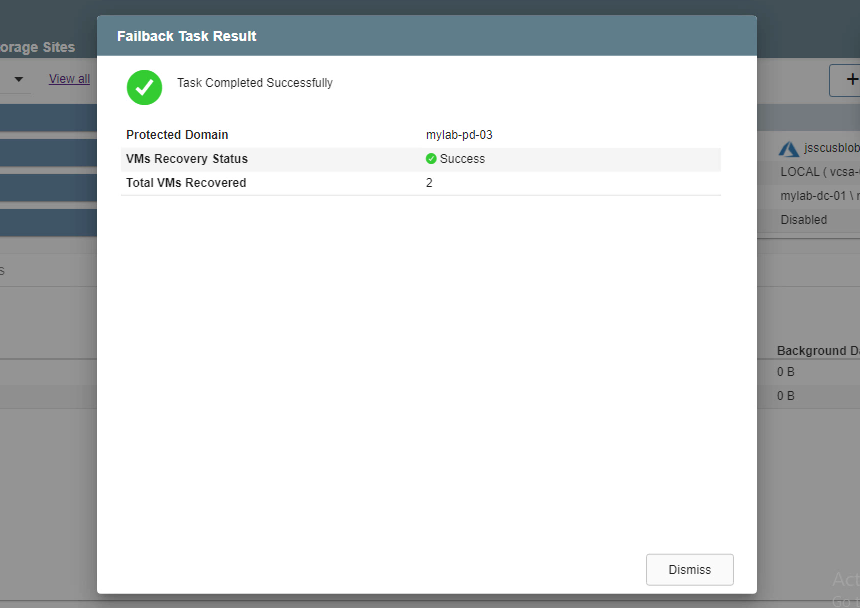Click the LOCAL vcsa site entry
This screenshot has height=608, width=860.
click(818, 172)
